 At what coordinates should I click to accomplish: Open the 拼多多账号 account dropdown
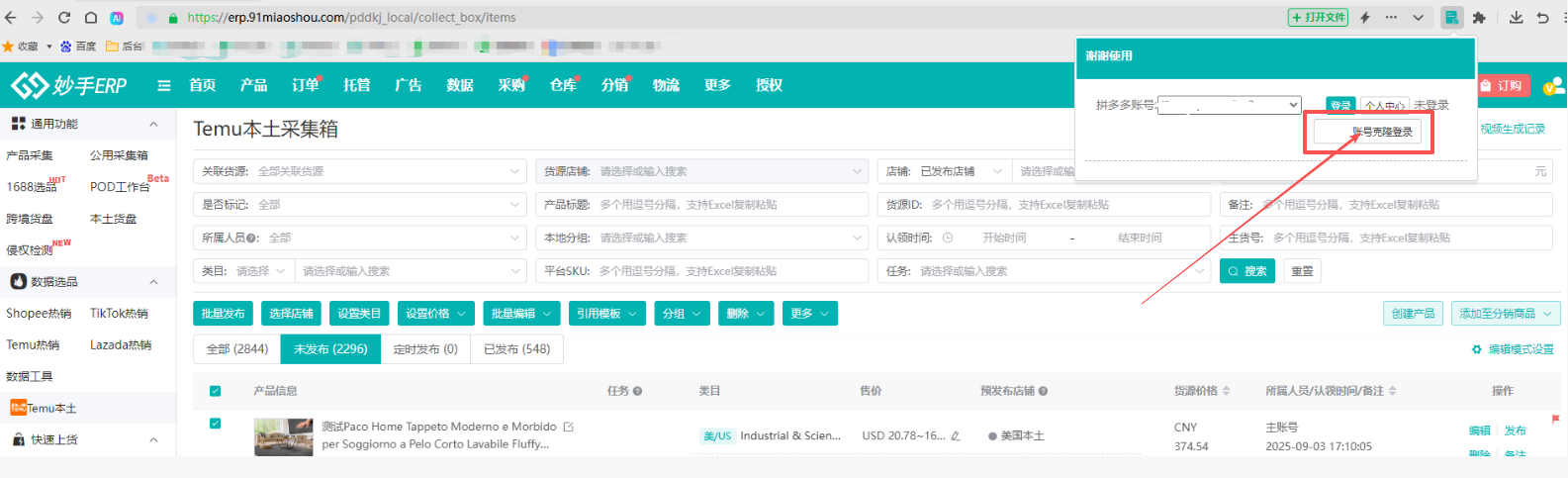1229,105
